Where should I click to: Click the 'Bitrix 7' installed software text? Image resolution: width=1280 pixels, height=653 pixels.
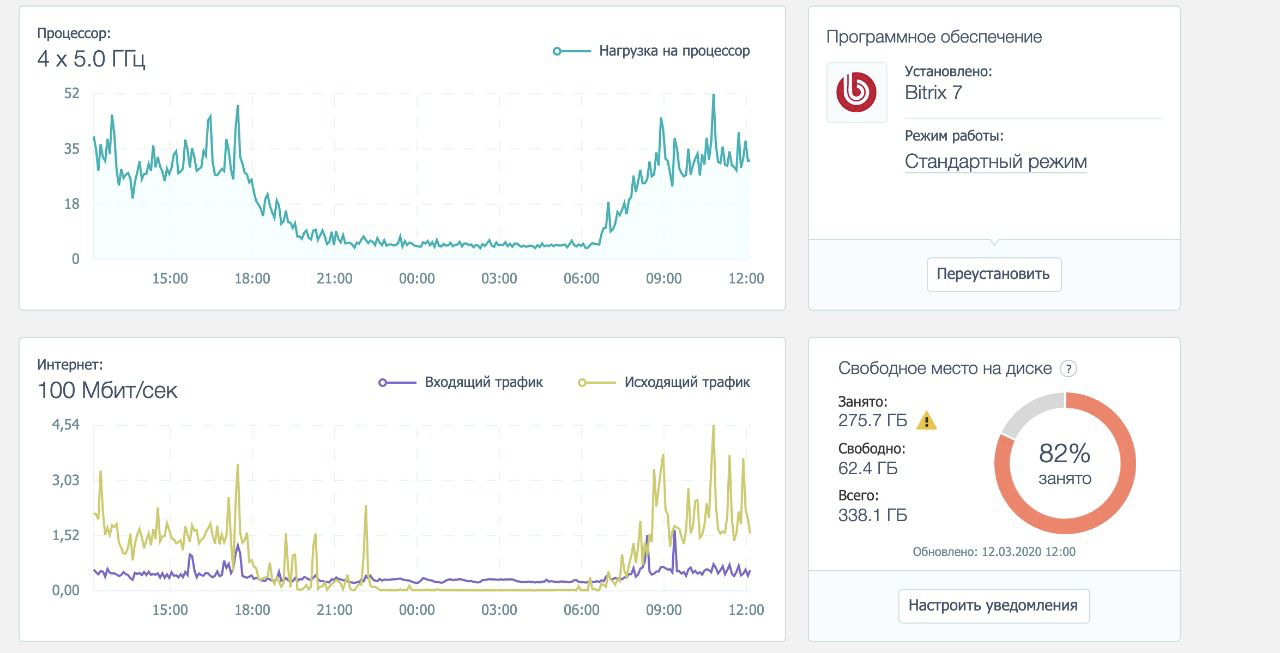coord(933,93)
